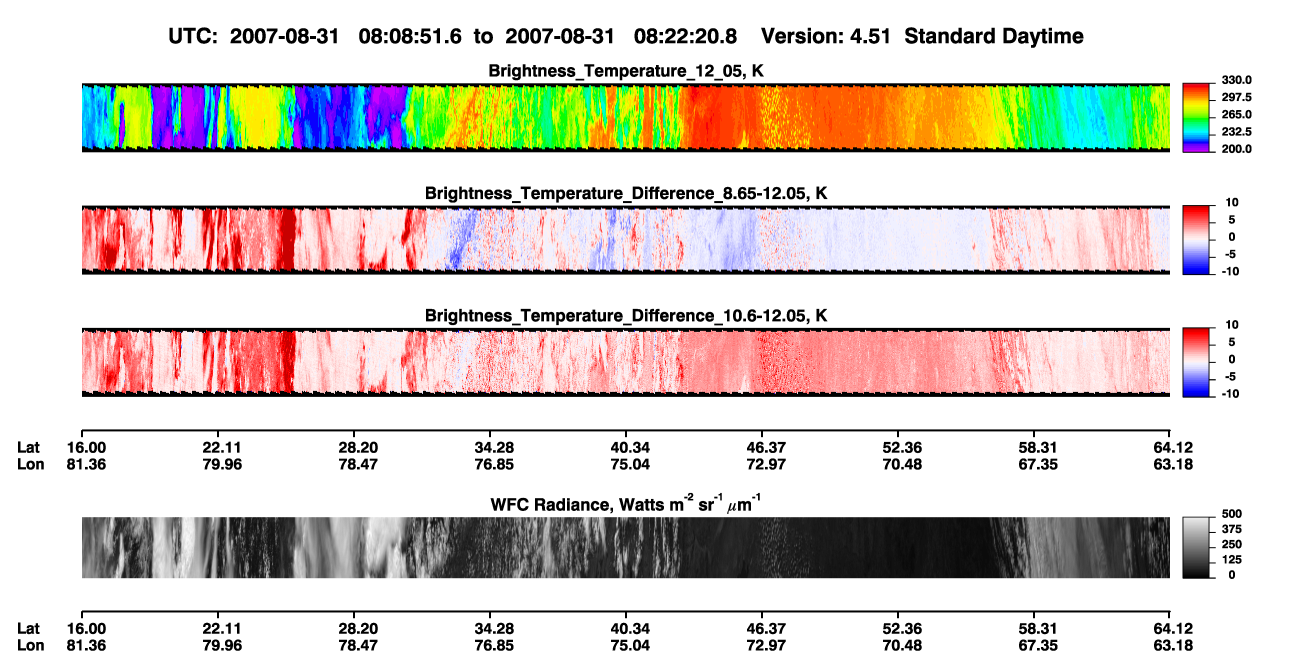
Task: Click the grayscale colorbar for WFC Radiance
Action: pos(1196,547)
